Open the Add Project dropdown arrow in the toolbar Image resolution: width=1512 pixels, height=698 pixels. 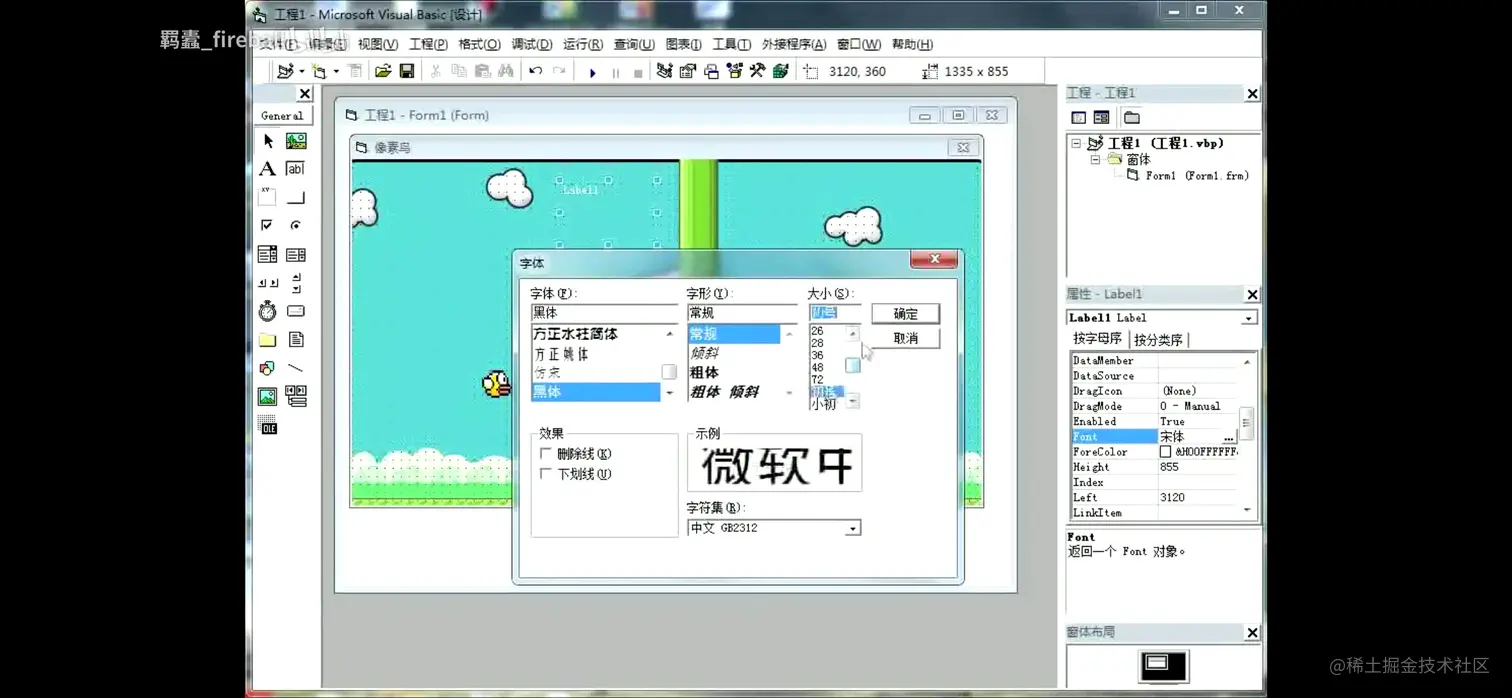(301, 72)
